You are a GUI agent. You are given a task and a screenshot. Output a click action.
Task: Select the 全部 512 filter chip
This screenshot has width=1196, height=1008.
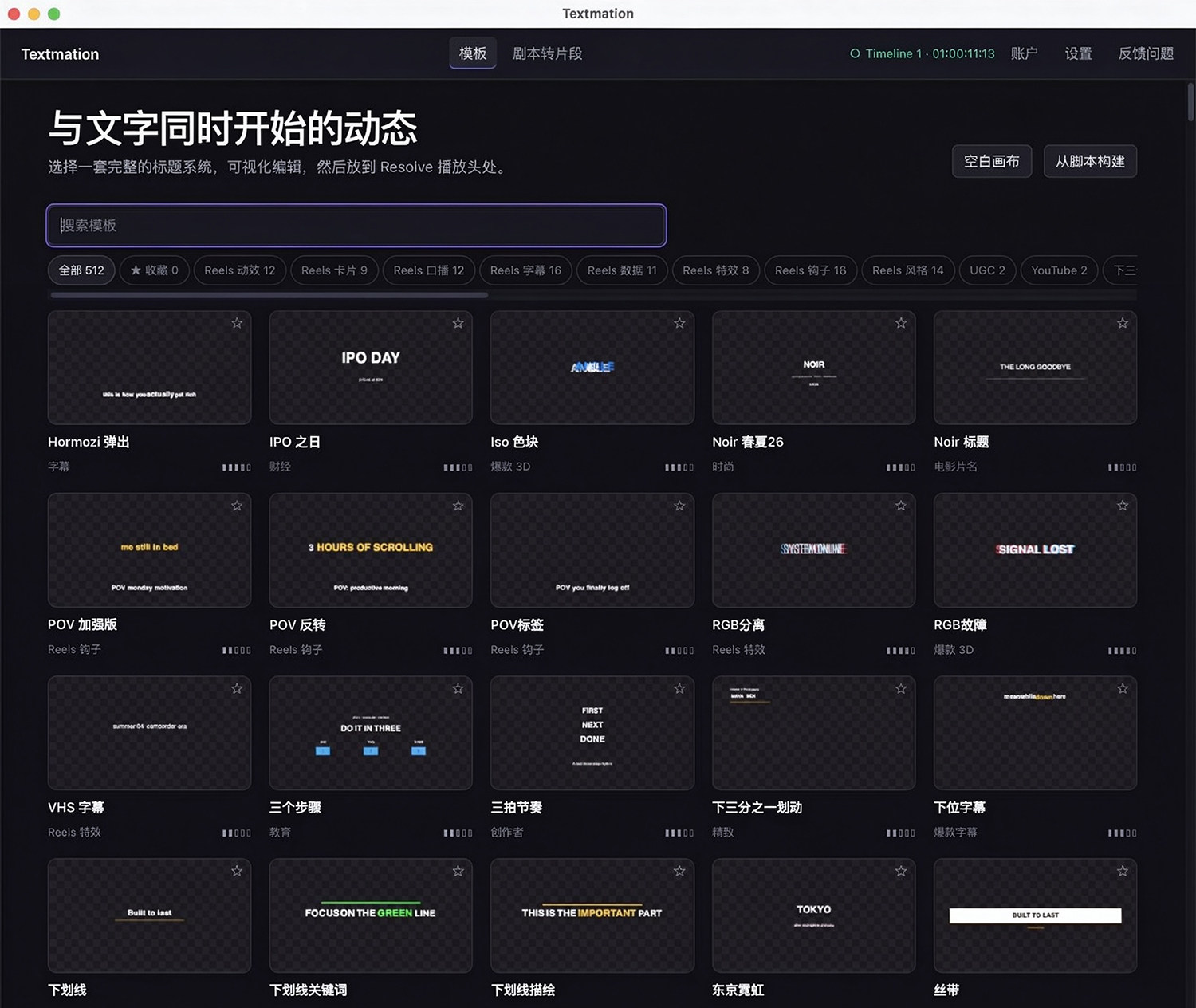click(x=81, y=270)
